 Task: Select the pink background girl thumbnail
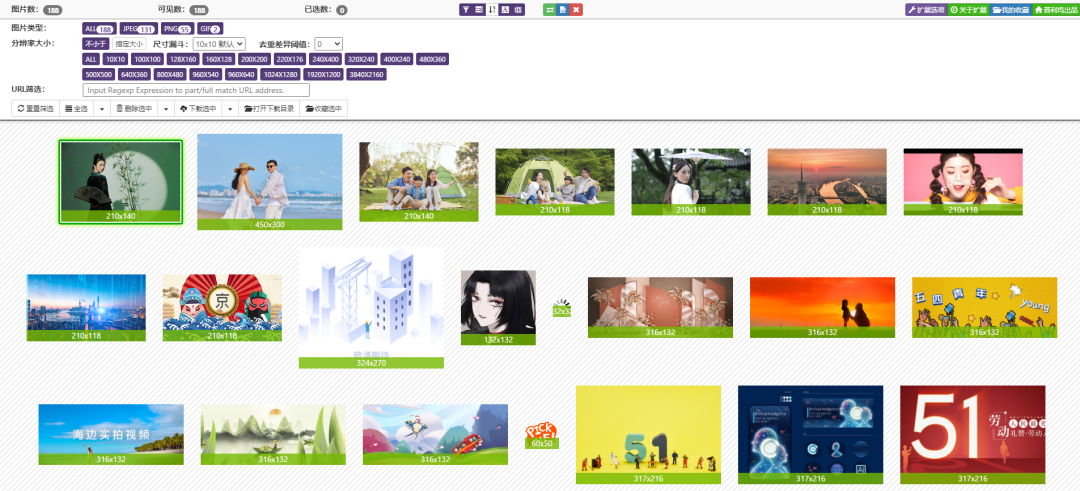pos(963,181)
